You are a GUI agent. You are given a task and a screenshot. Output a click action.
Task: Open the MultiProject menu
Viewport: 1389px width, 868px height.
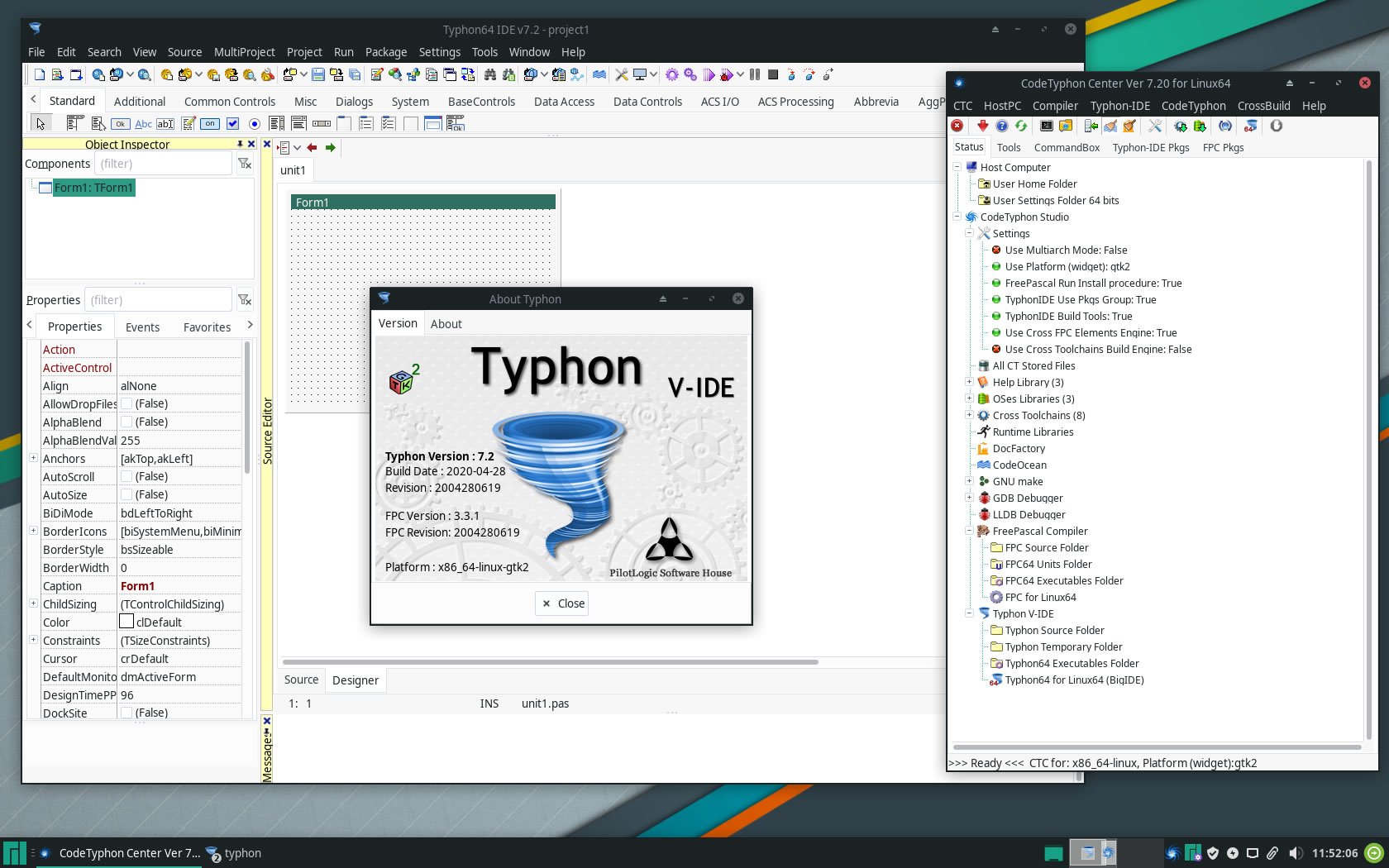click(244, 52)
